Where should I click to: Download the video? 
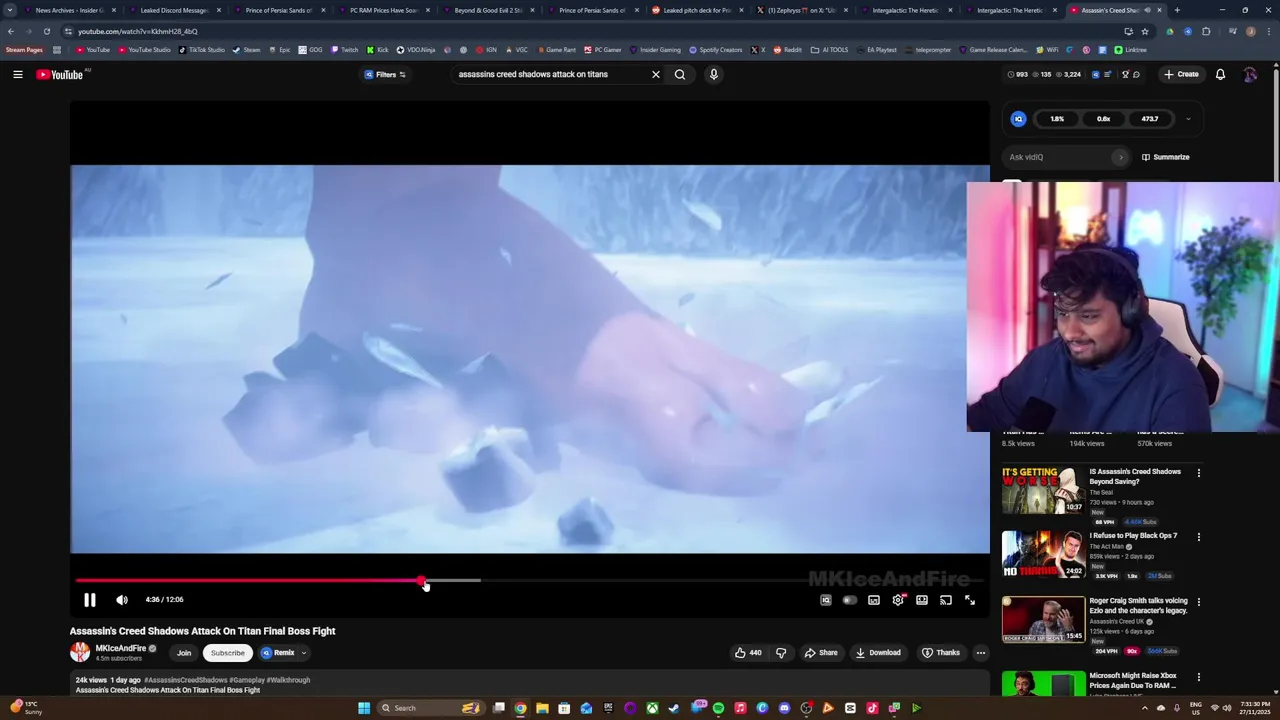pos(878,653)
